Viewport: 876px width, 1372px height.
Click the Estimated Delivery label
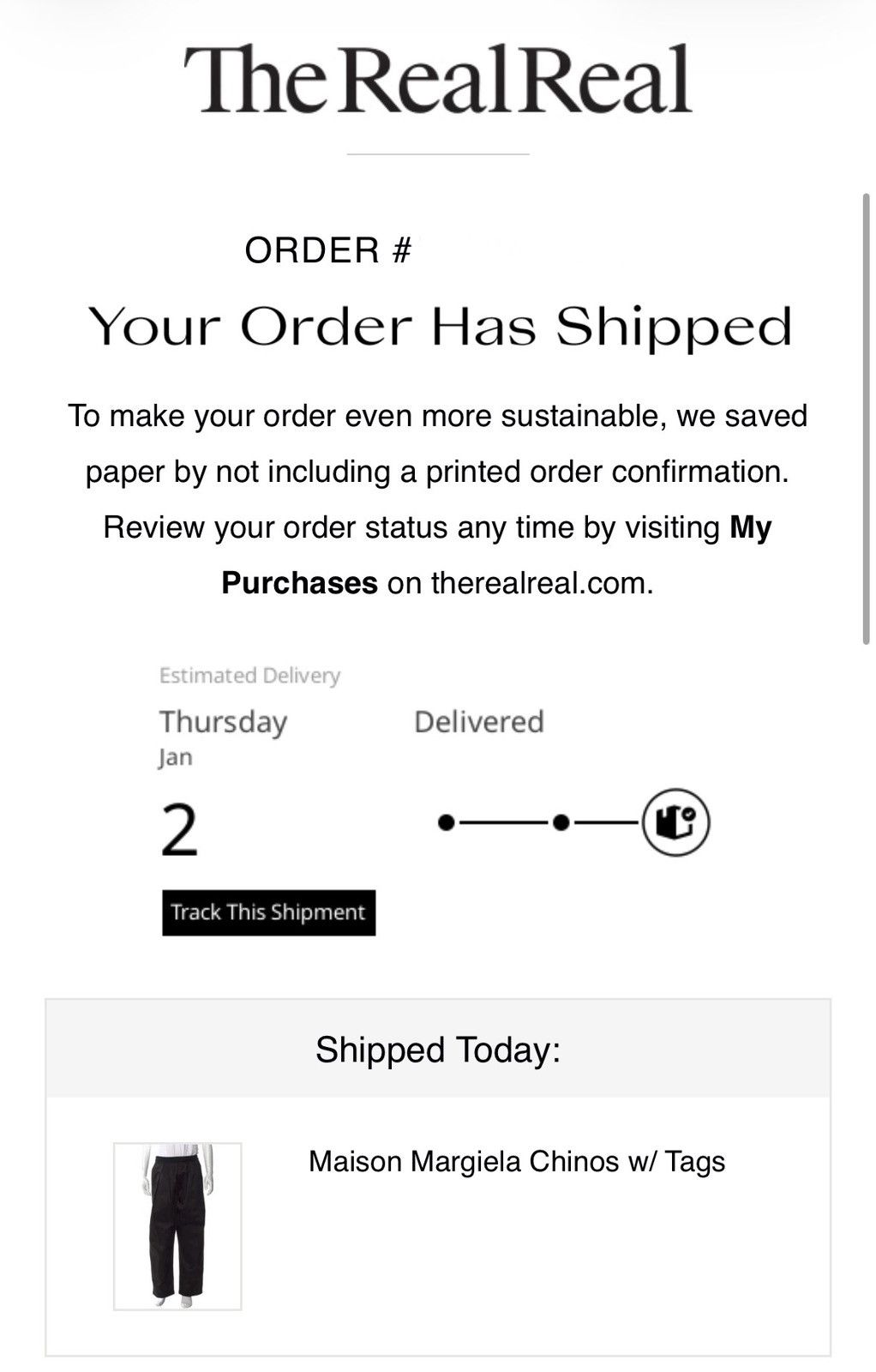click(x=249, y=676)
